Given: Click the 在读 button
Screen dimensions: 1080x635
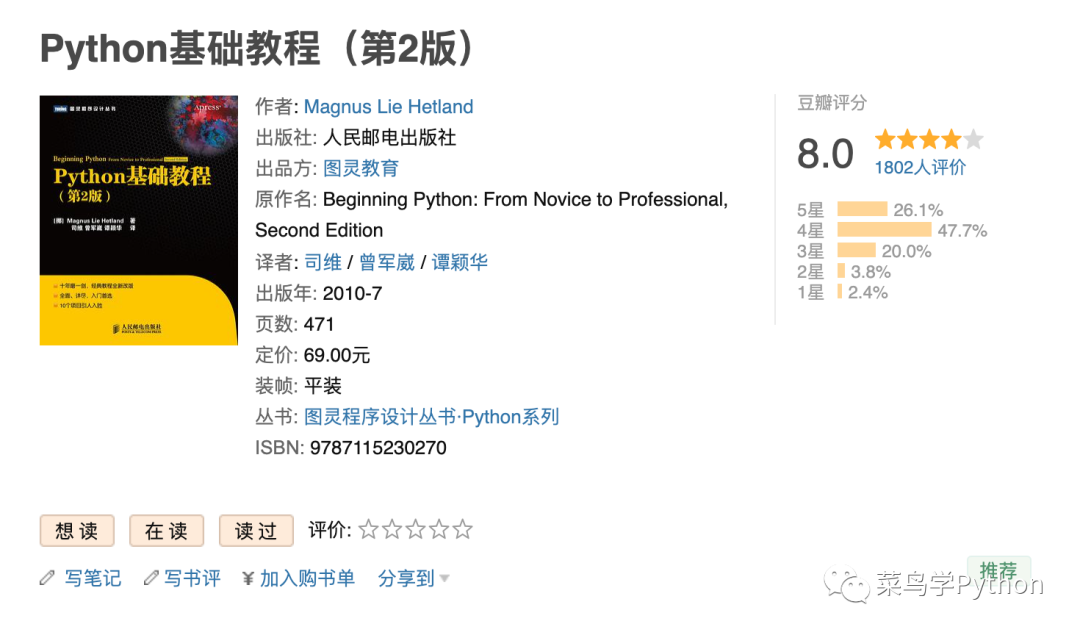Looking at the screenshot, I should pyautogui.click(x=167, y=531).
